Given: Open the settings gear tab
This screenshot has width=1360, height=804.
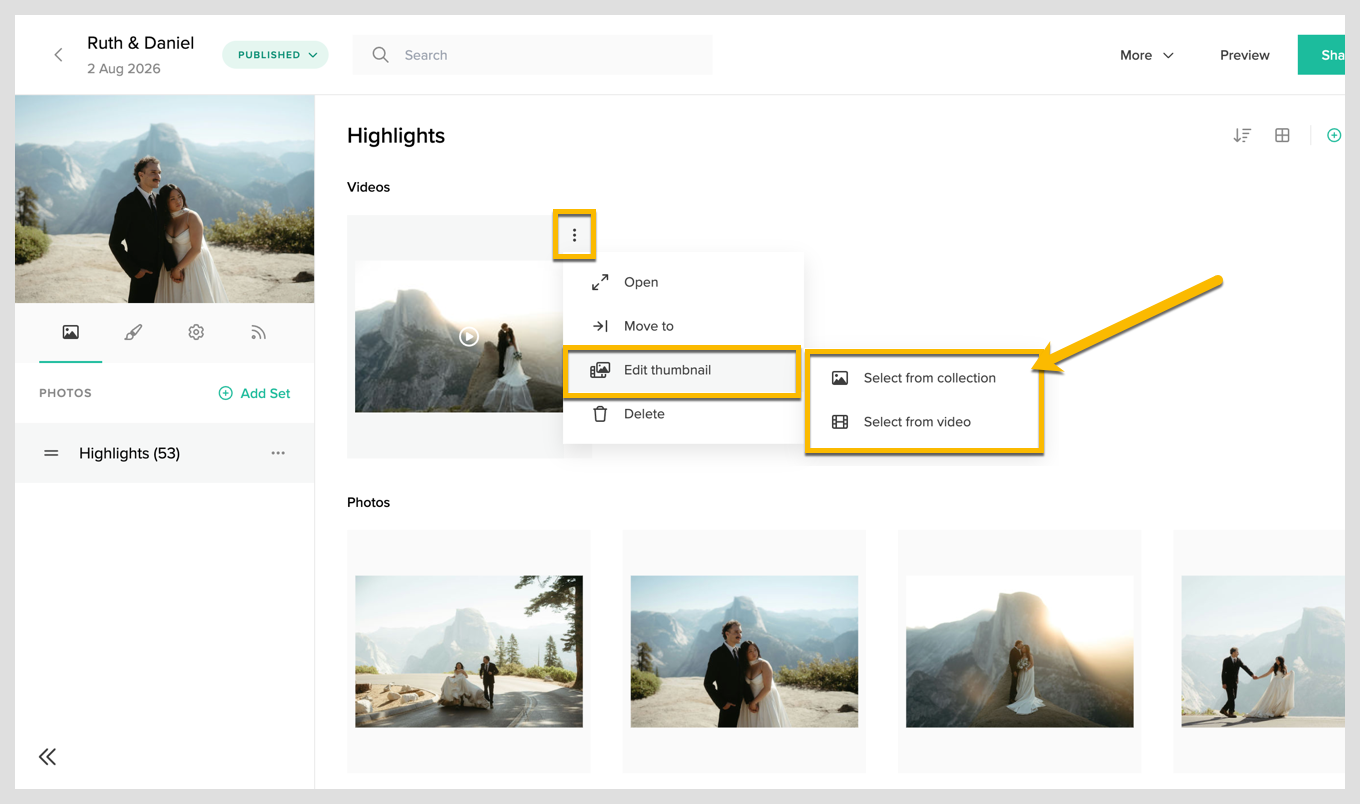Looking at the screenshot, I should point(196,332).
